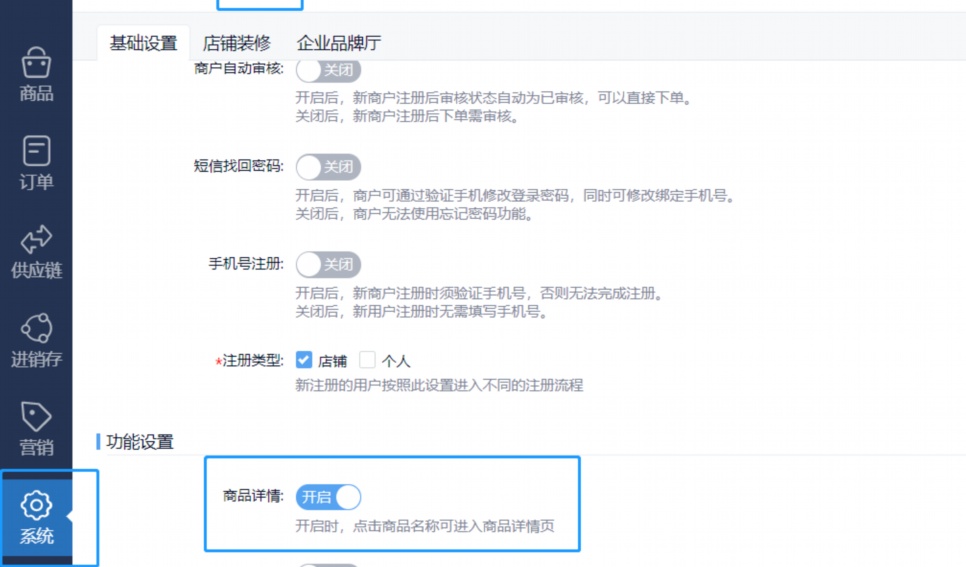
Task: Click the 营销 text label in sidebar
Action: 36,447
